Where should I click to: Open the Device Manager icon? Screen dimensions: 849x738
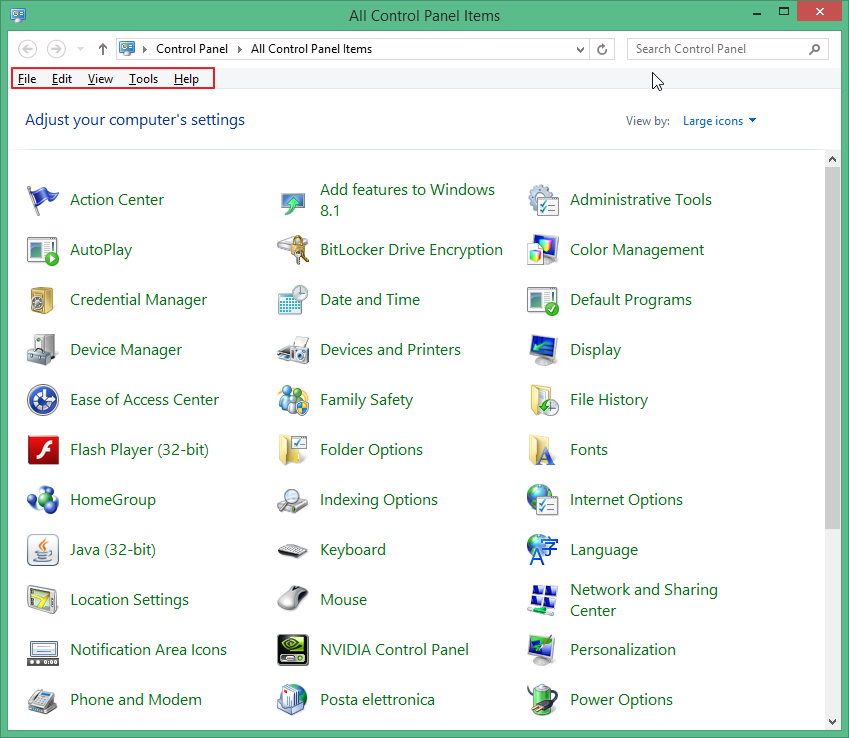click(43, 350)
